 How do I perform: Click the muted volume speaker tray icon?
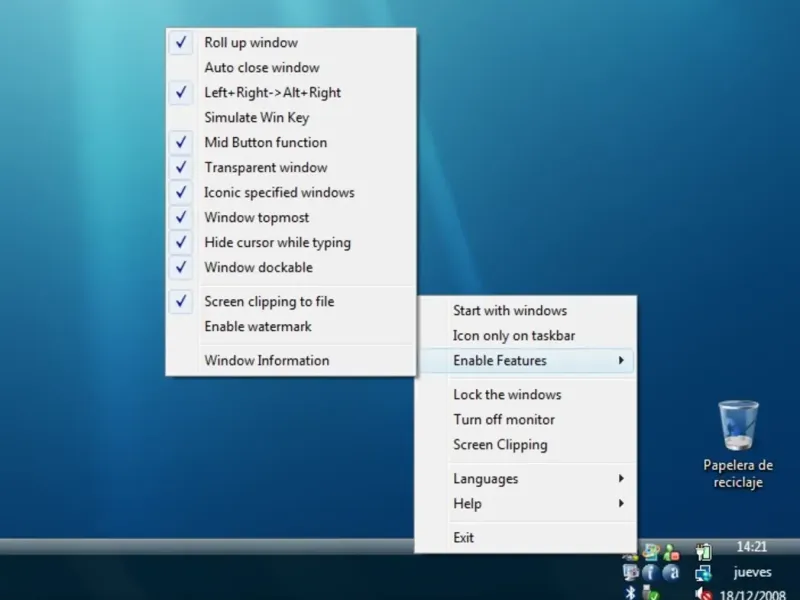click(x=703, y=593)
